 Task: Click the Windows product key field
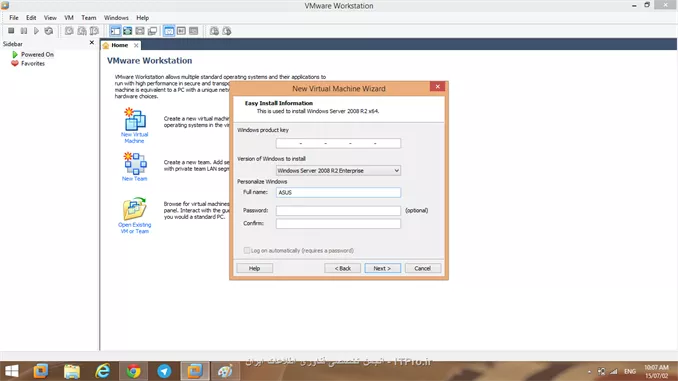pos(338,143)
